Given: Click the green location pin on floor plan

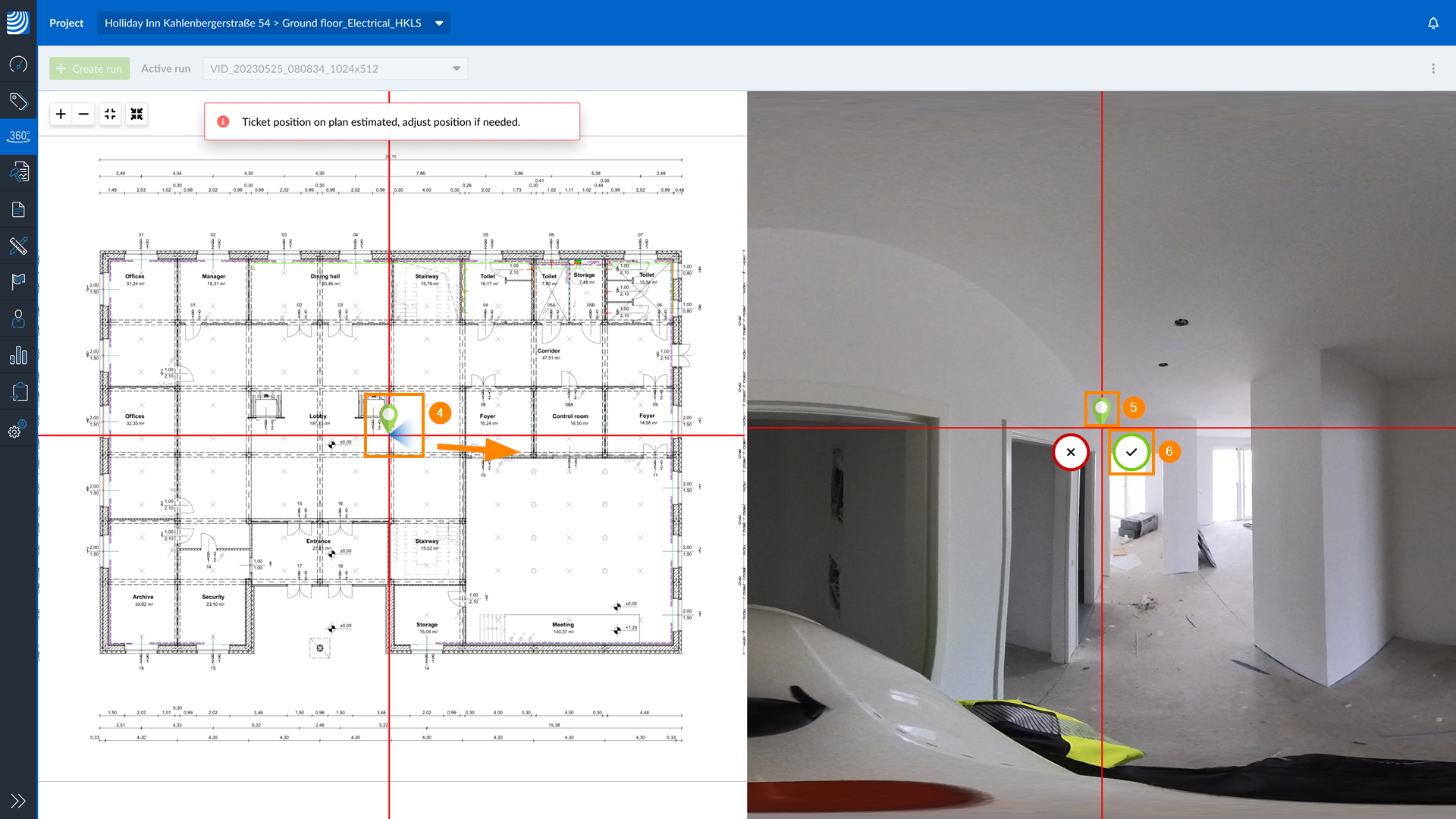Looking at the screenshot, I should click(x=388, y=416).
